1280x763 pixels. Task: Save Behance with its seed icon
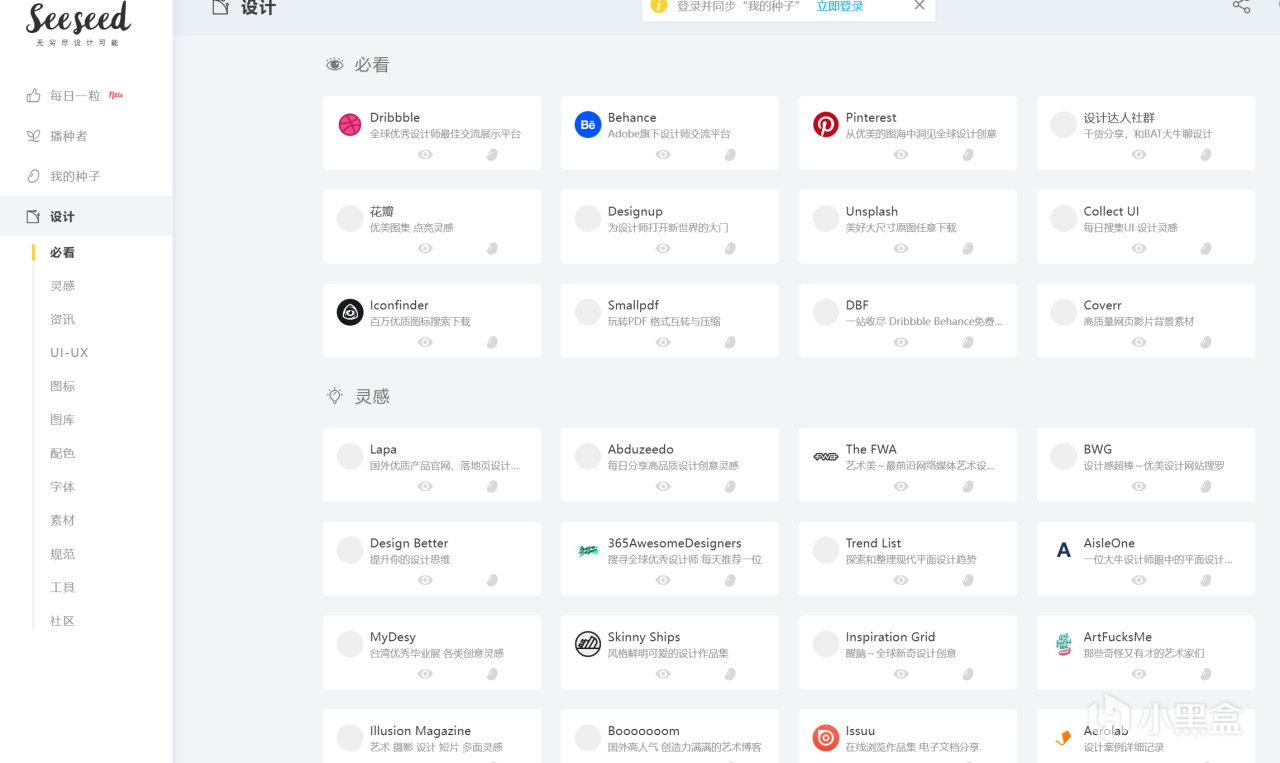click(730, 154)
